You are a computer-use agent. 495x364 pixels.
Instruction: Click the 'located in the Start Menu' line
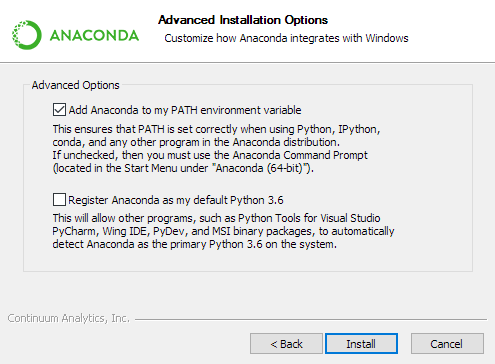tap(183, 168)
